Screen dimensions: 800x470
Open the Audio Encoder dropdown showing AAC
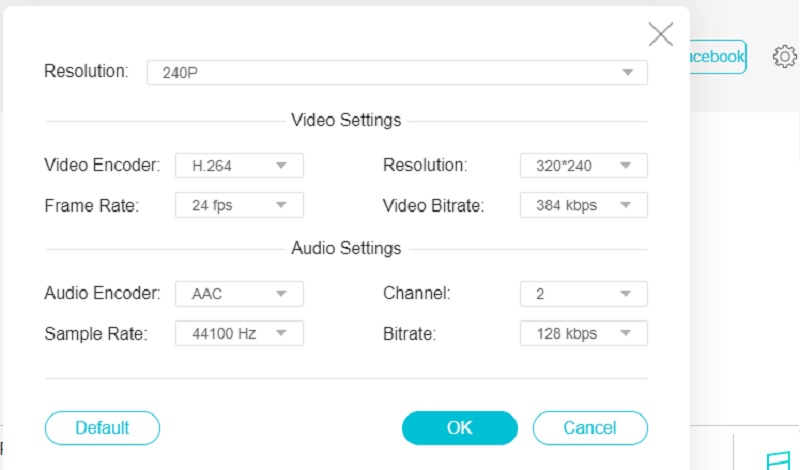pyautogui.click(x=239, y=293)
